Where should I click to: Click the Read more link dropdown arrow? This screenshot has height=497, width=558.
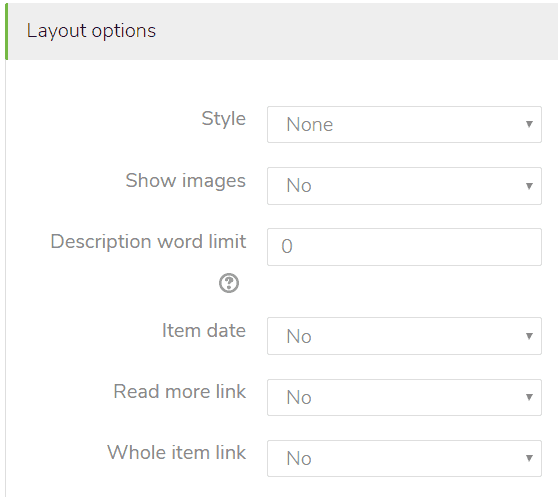point(529,397)
